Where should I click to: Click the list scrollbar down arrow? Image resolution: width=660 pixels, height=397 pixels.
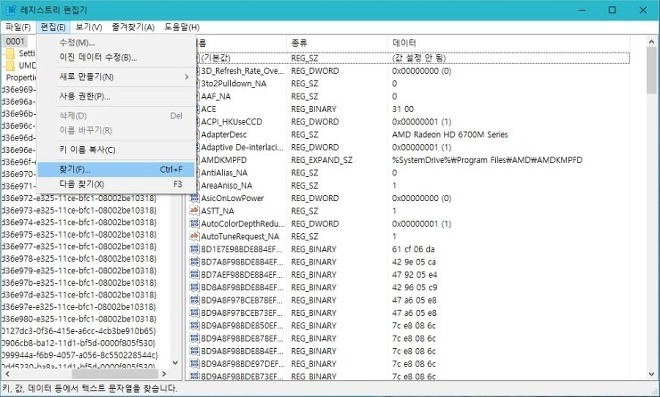click(x=652, y=374)
